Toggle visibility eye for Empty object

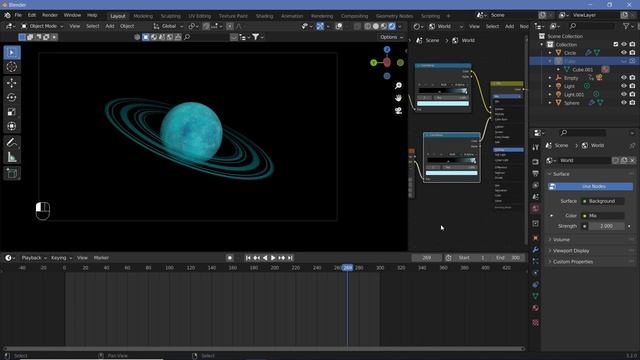pyautogui.click(x=624, y=78)
